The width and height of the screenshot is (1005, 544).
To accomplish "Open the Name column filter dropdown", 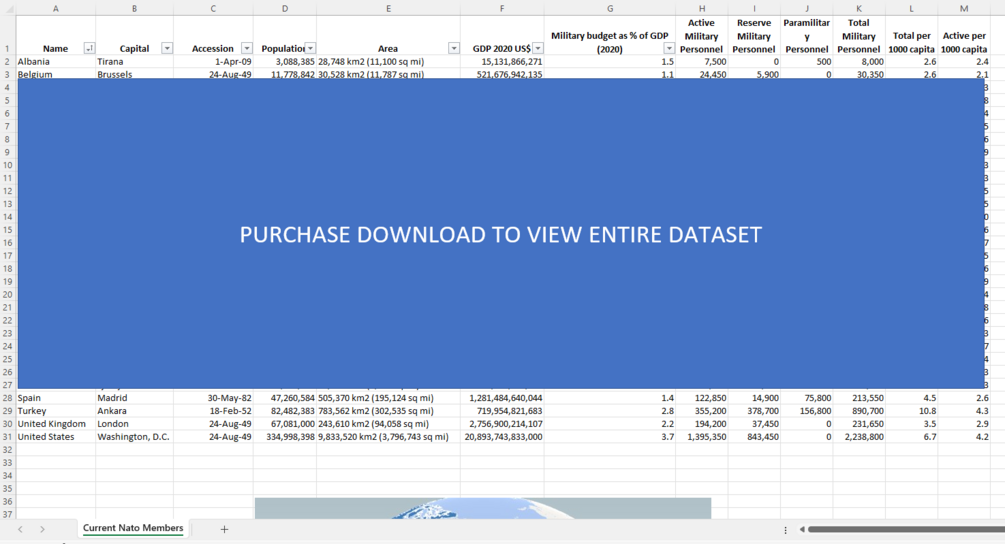I will [x=89, y=49].
